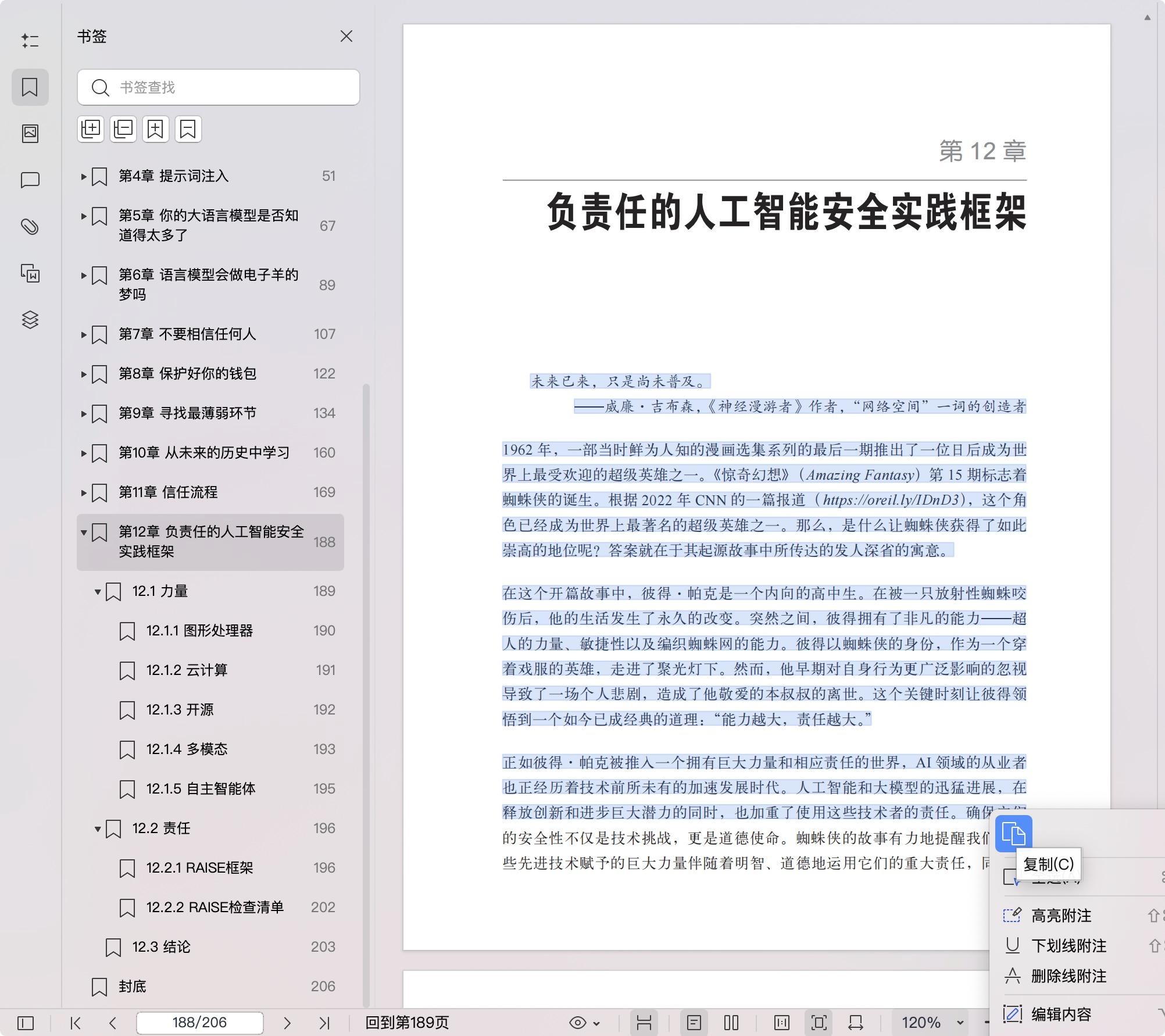The width and height of the screenshot is (1165, 1036).
Task: Toggle two-page view mode
Action: (731, 1023)
